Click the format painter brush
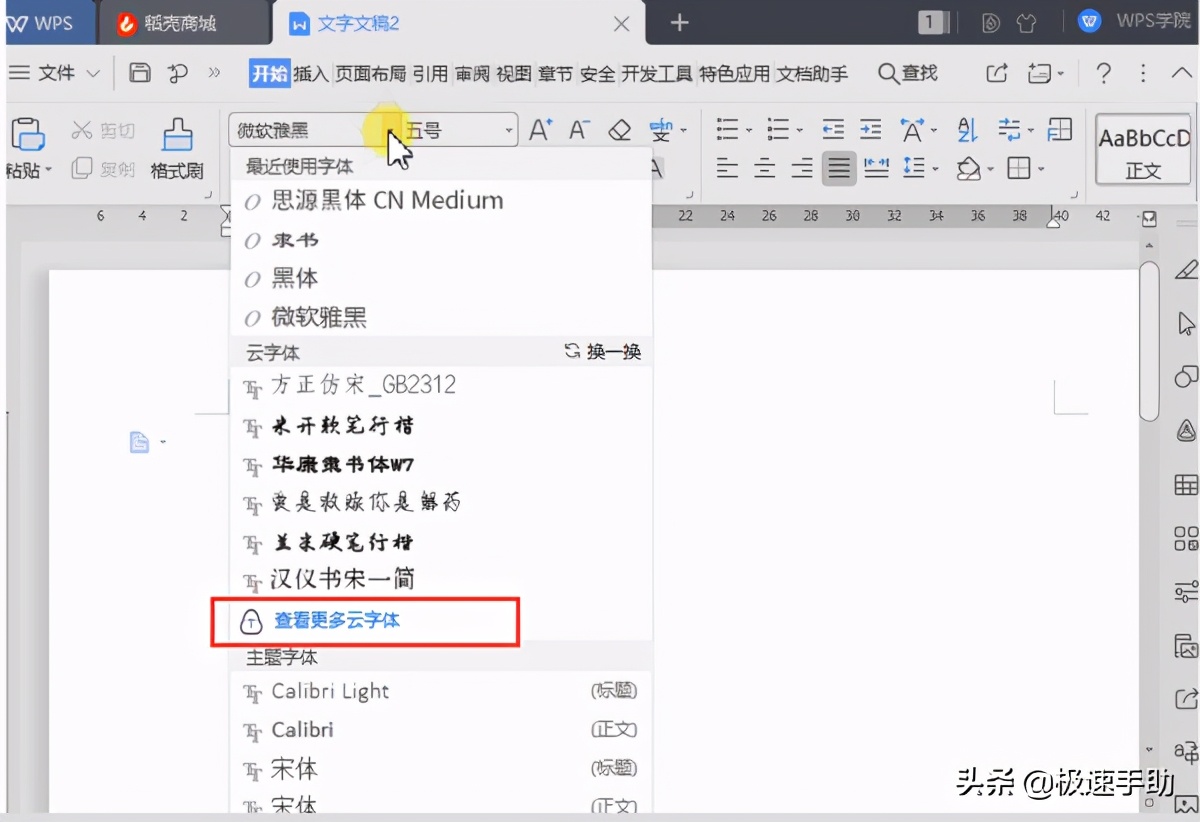 point(177,135)
